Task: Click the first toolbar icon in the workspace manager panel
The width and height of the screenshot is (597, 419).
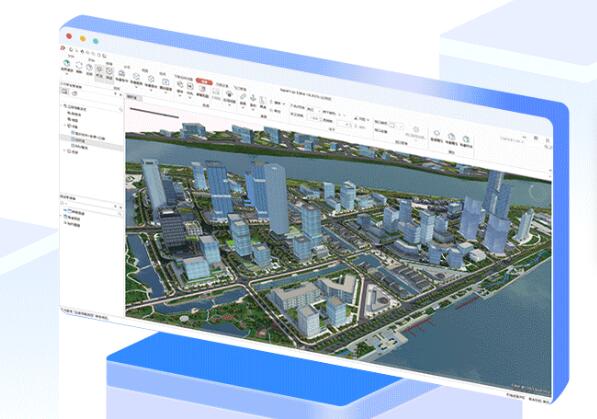Action: tap(65, 92)
